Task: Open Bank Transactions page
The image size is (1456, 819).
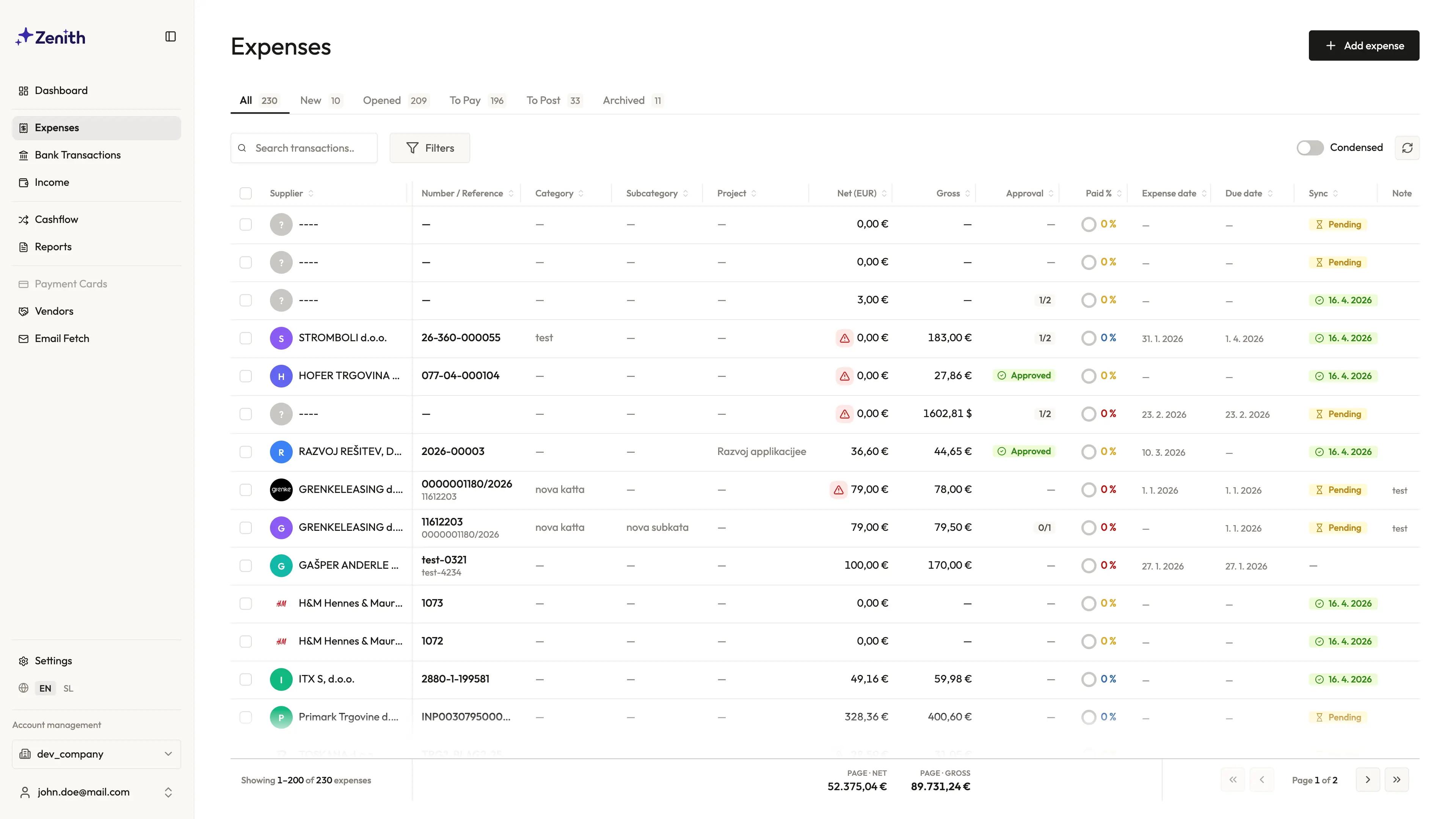Action: click(x=77, y=155)
